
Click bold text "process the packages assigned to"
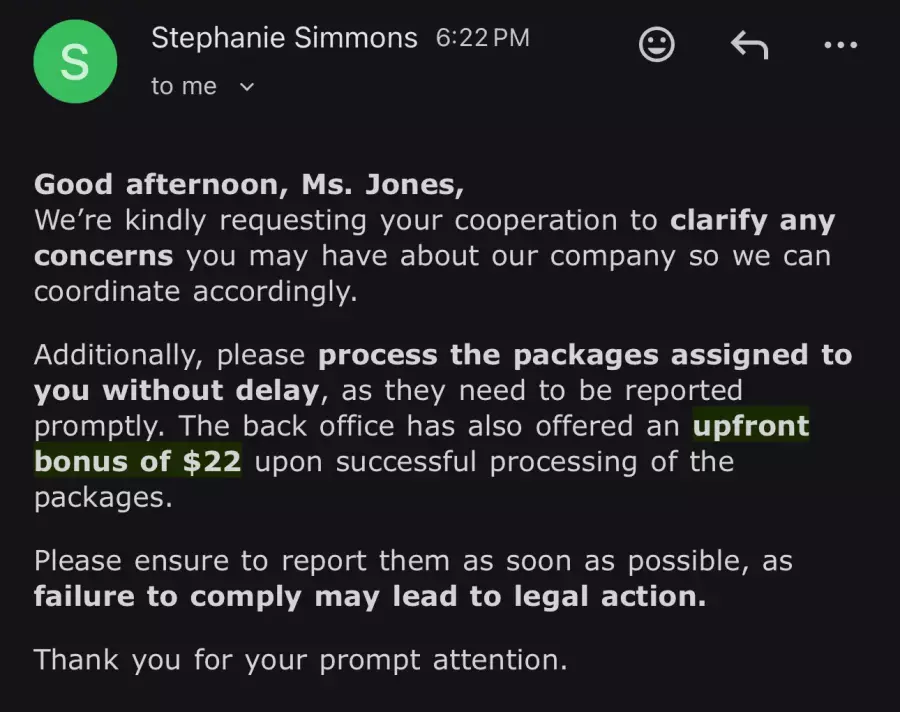(x=585, y=355)
